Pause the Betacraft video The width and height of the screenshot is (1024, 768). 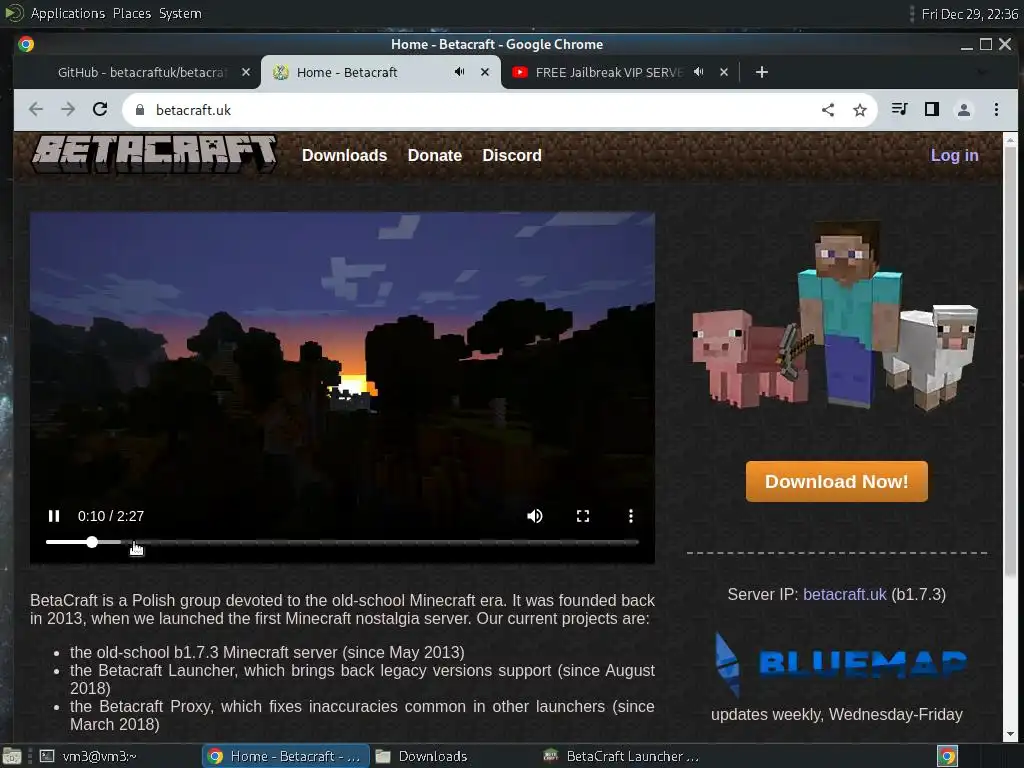tap(54, 516)
